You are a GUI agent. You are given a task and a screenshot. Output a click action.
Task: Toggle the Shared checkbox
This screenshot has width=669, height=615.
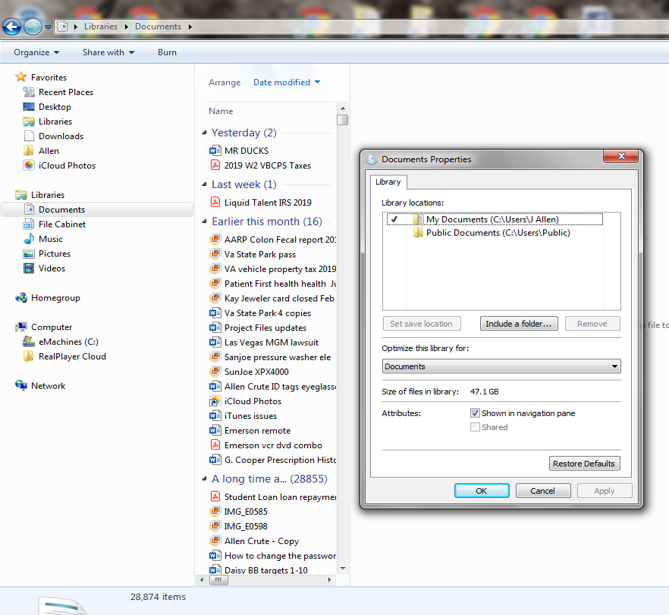coord(474,427)
